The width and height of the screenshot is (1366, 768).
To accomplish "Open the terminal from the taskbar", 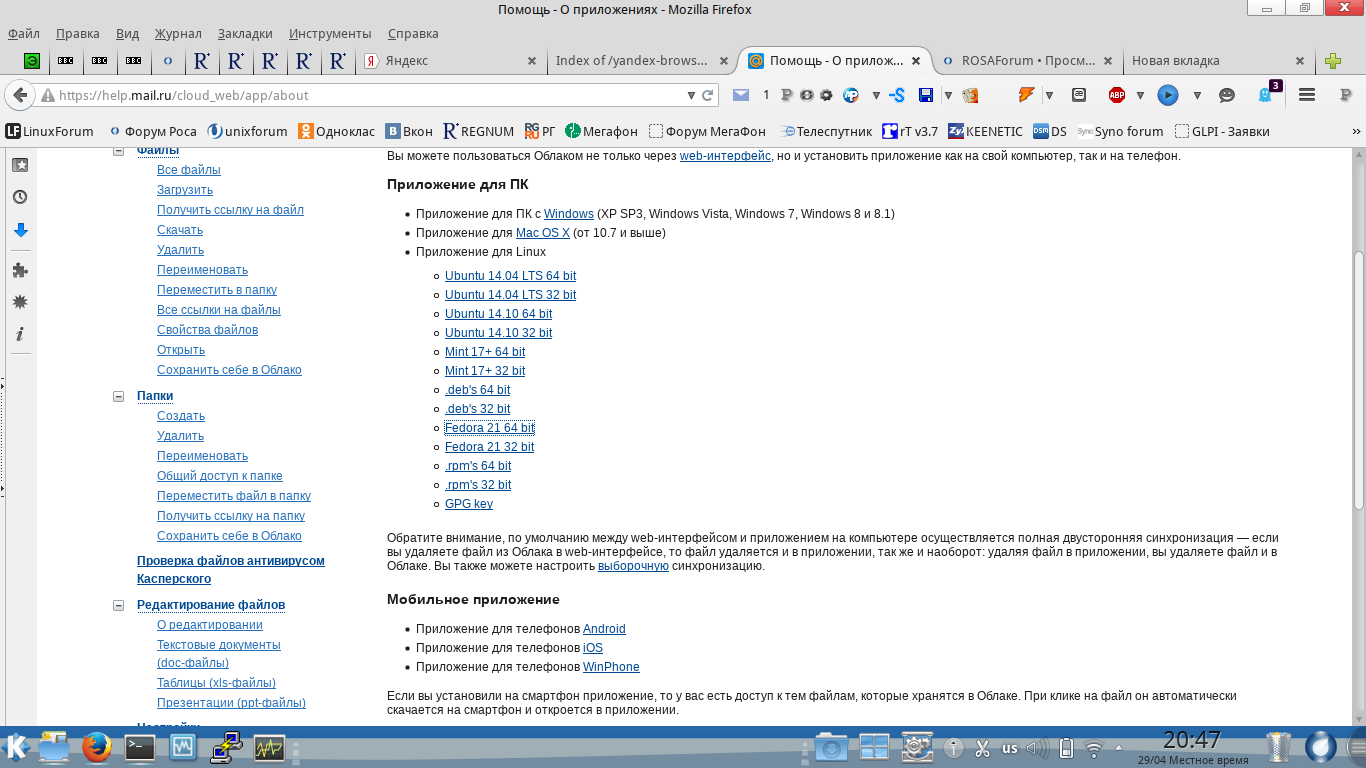I will click(139, 747).
